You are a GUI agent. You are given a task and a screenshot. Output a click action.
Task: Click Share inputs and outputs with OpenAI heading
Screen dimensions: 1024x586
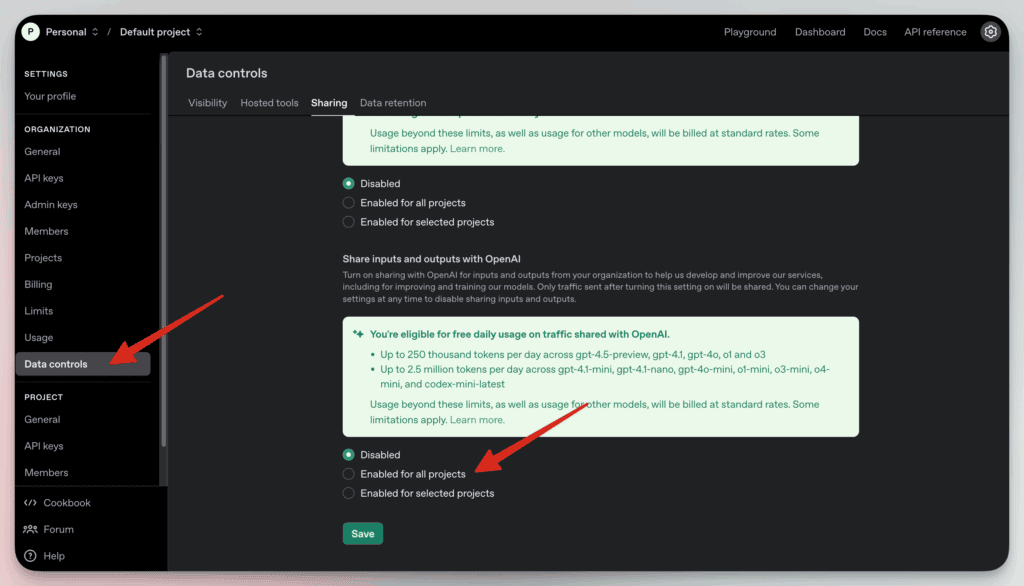tap(432, 259)
